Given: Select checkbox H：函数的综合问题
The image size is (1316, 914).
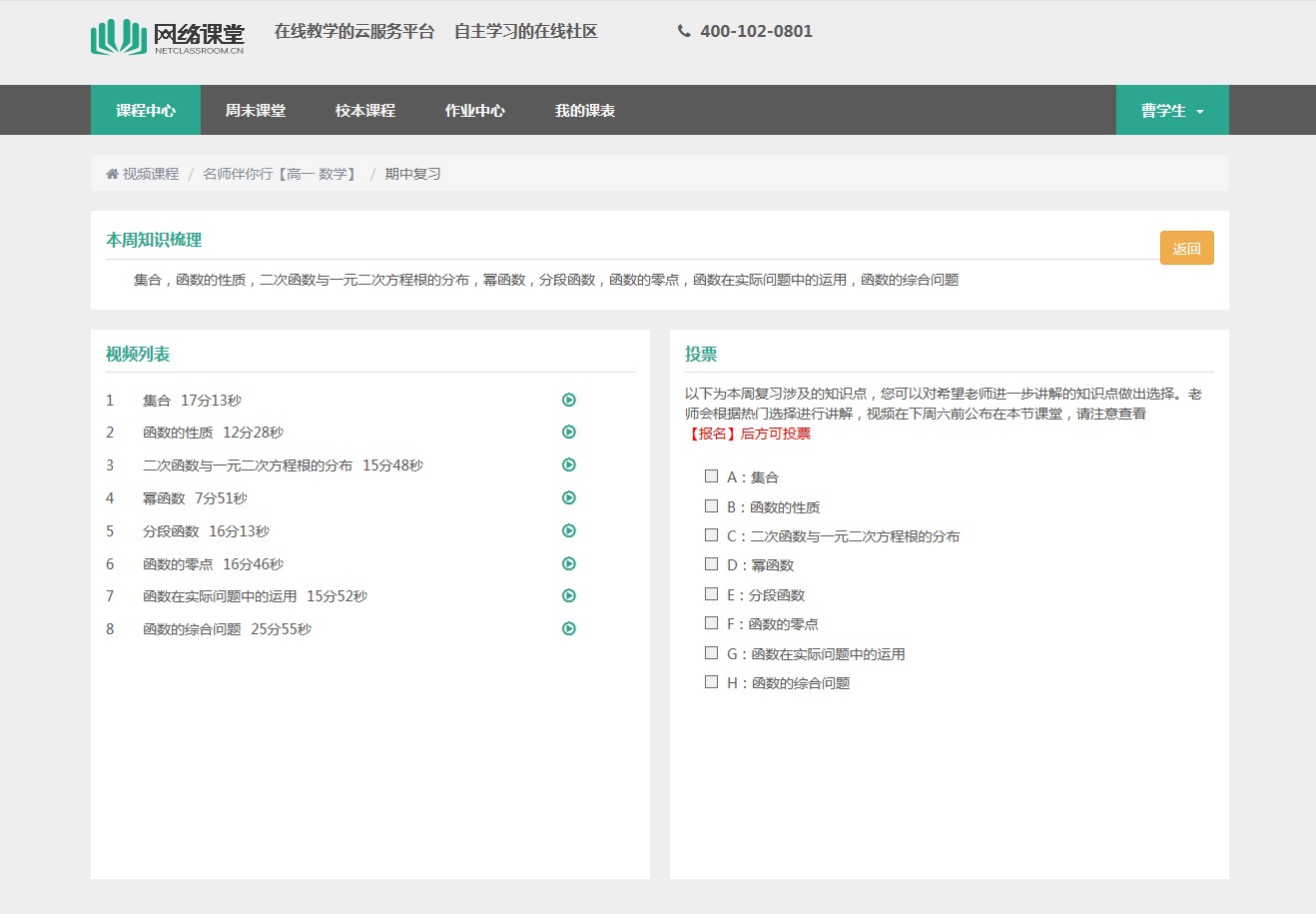Looking at the screenshot, I should [x=711, y=682].
